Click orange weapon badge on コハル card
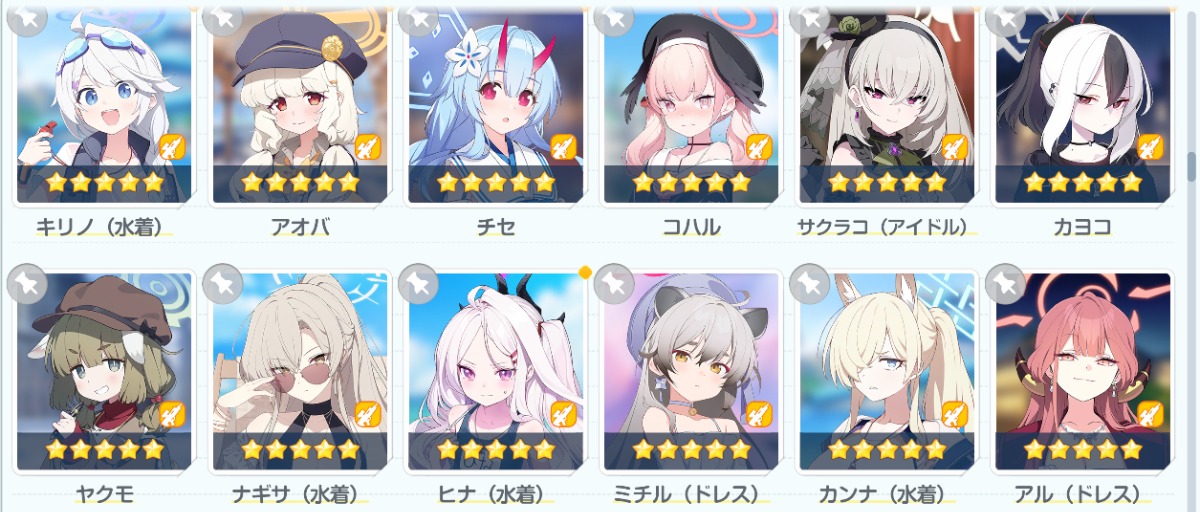Image resolution: width=1200 pixels, height=512 pixels. point(759,147)
